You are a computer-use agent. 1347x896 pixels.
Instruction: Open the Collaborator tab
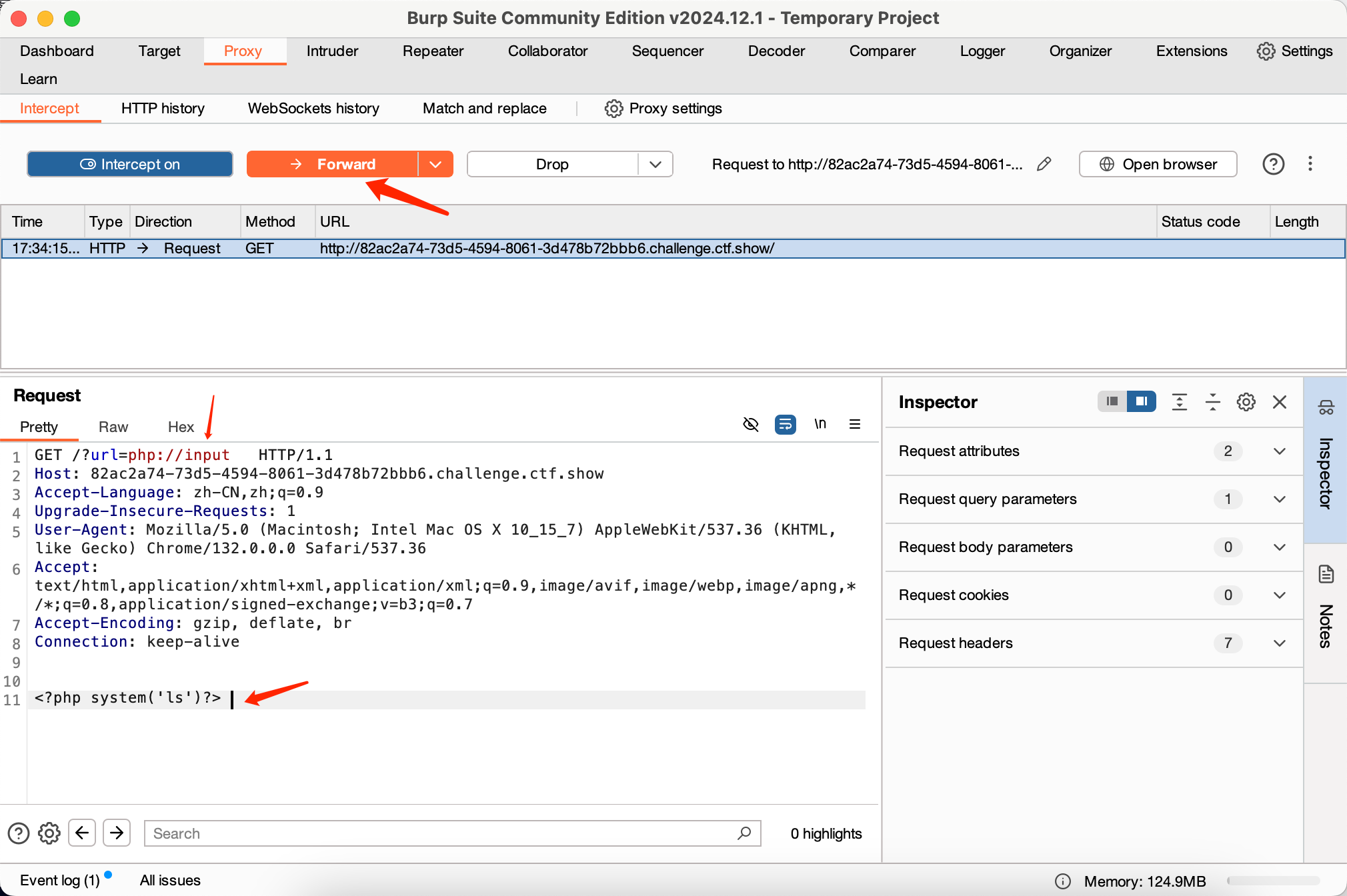[547, 51]
